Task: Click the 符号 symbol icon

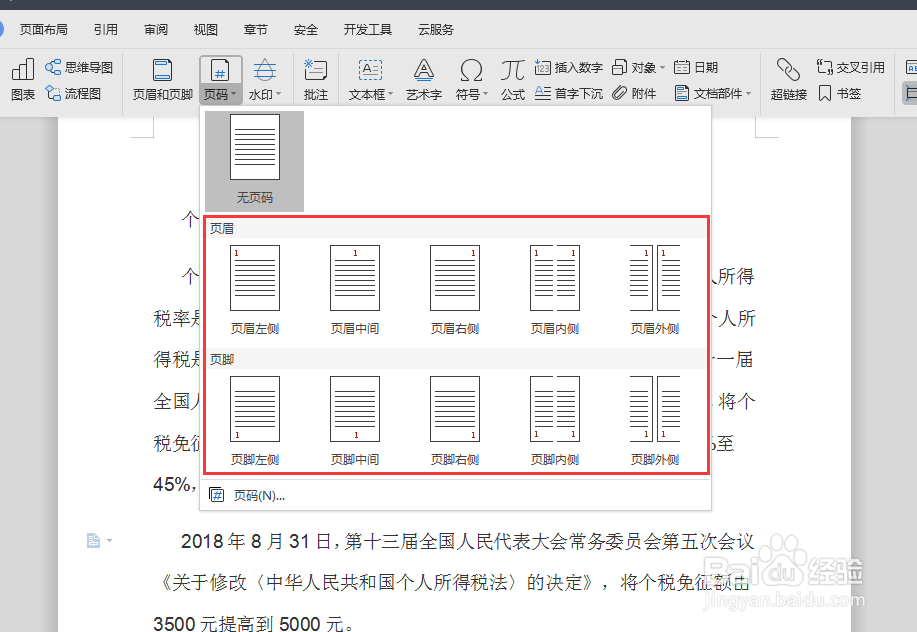Action: (x=471, y=71)
